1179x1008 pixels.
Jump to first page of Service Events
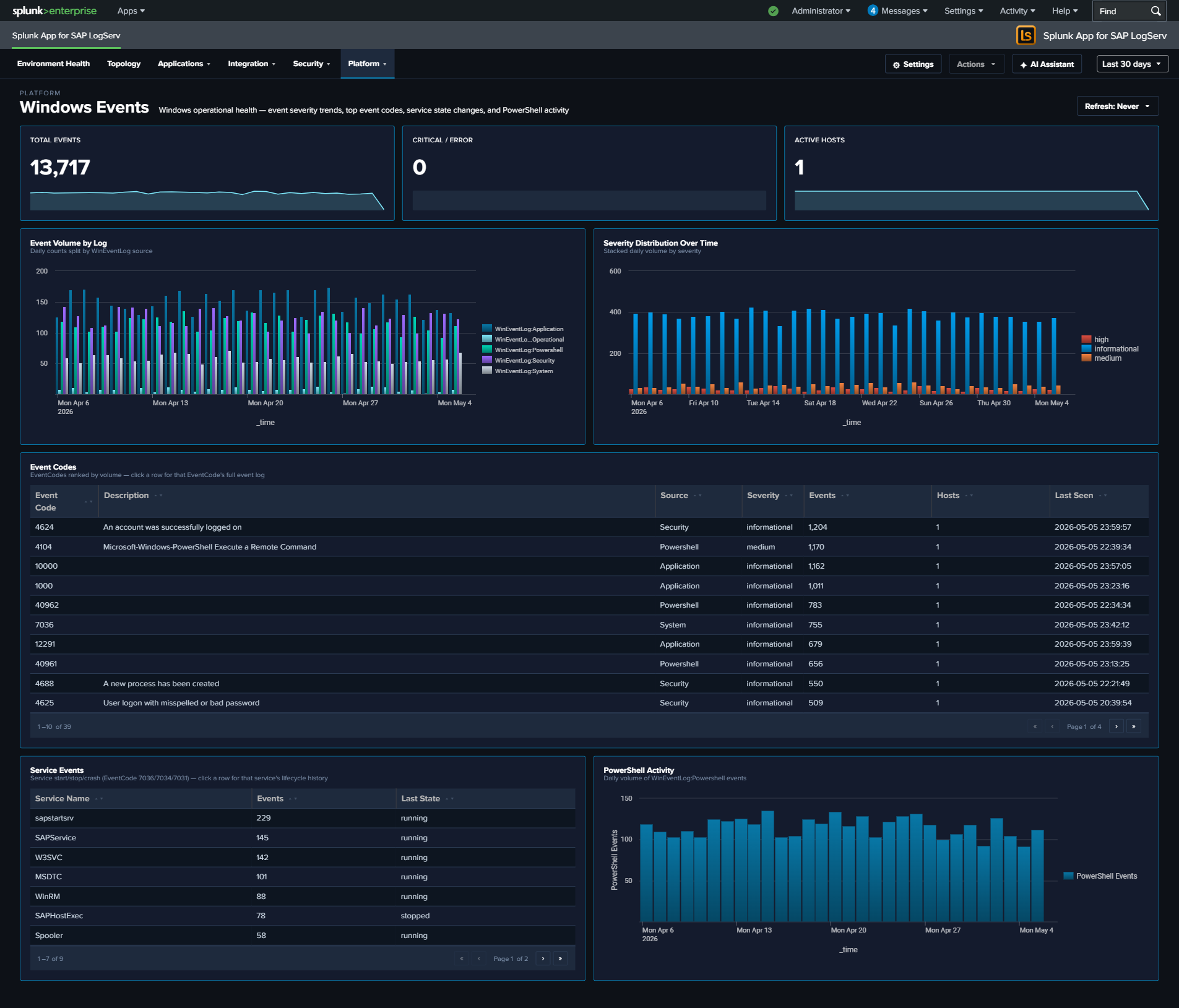click(x=462, y=958)
